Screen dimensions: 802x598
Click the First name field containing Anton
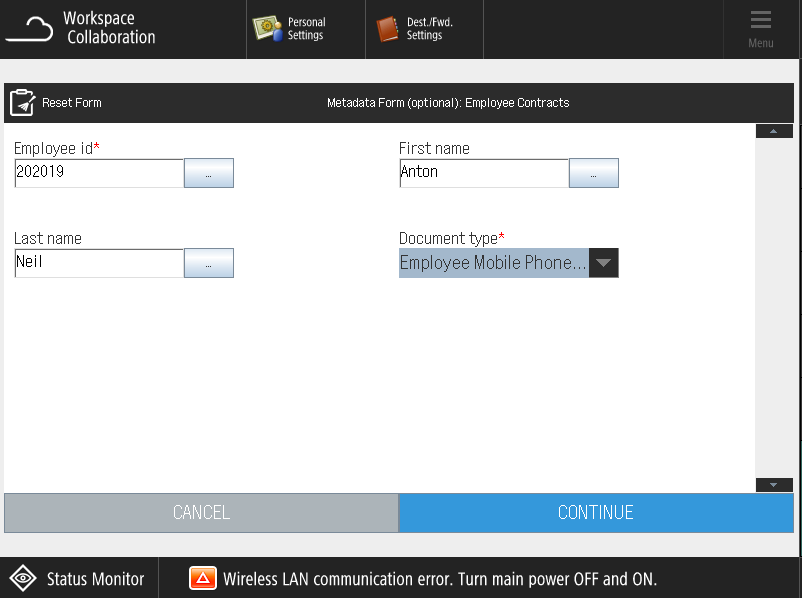click(x=484, y=173)
